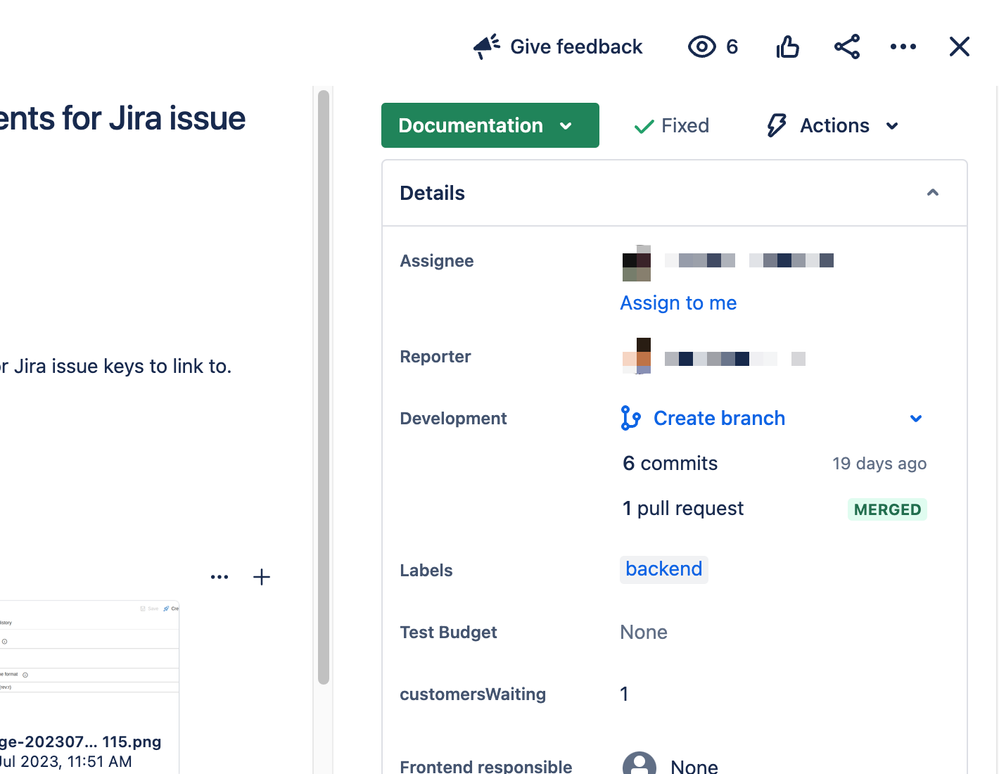Click the branch icon beside Create branch
999x774 pixels.
click(x=630, y=418)
